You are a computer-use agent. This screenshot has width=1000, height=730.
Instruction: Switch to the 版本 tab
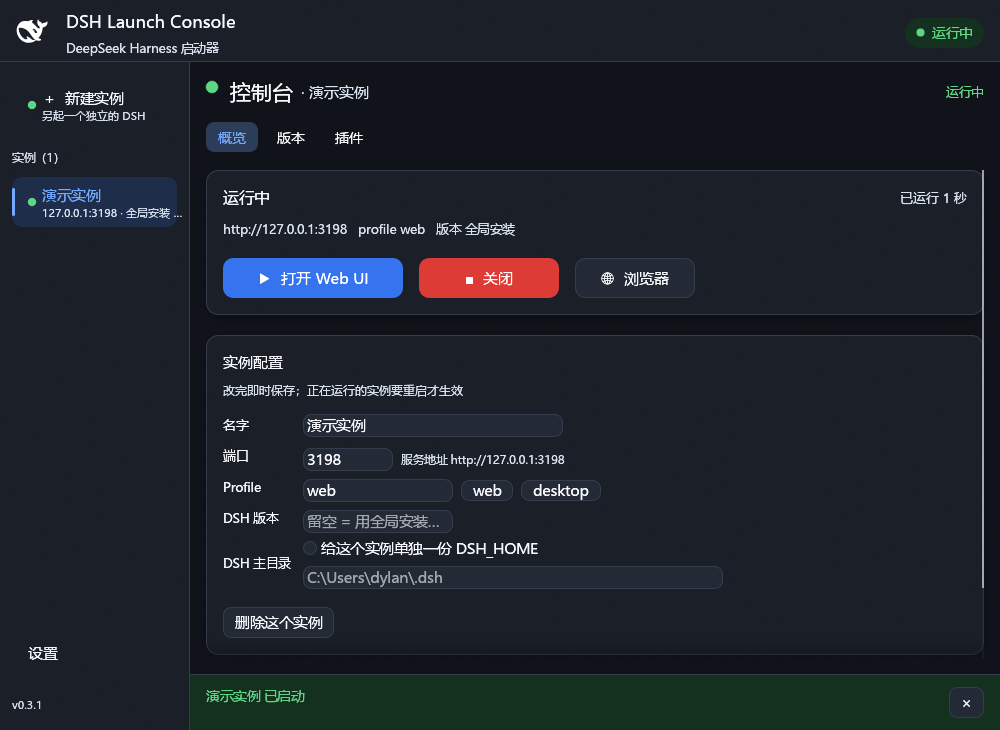291,138
